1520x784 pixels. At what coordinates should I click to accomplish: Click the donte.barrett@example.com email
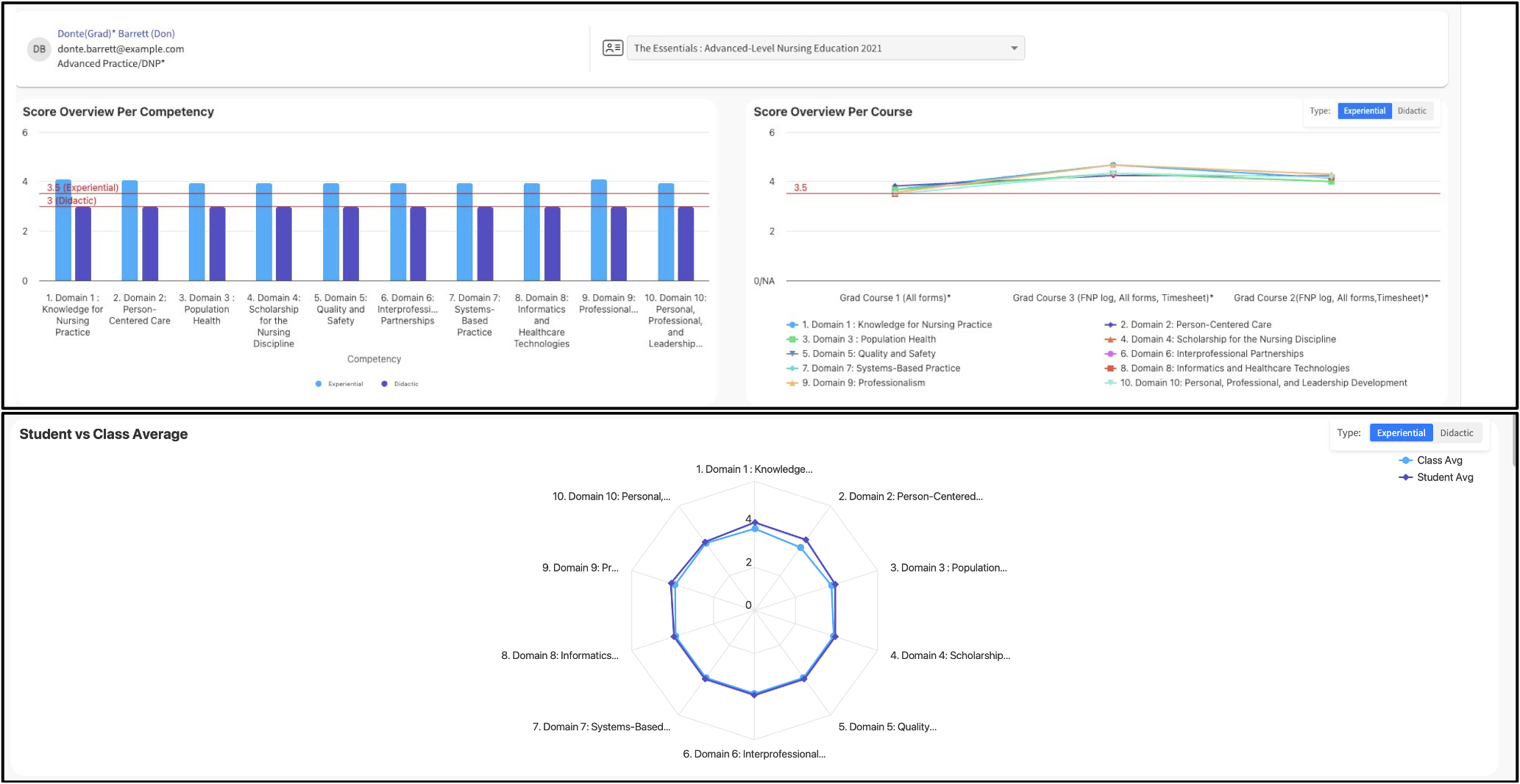coord(121,49)
